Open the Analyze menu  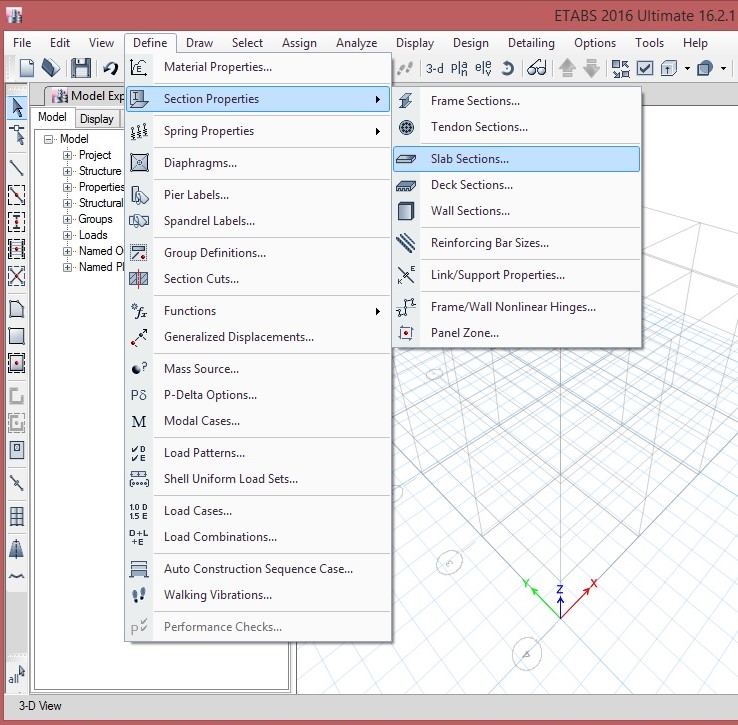point(356,43)
